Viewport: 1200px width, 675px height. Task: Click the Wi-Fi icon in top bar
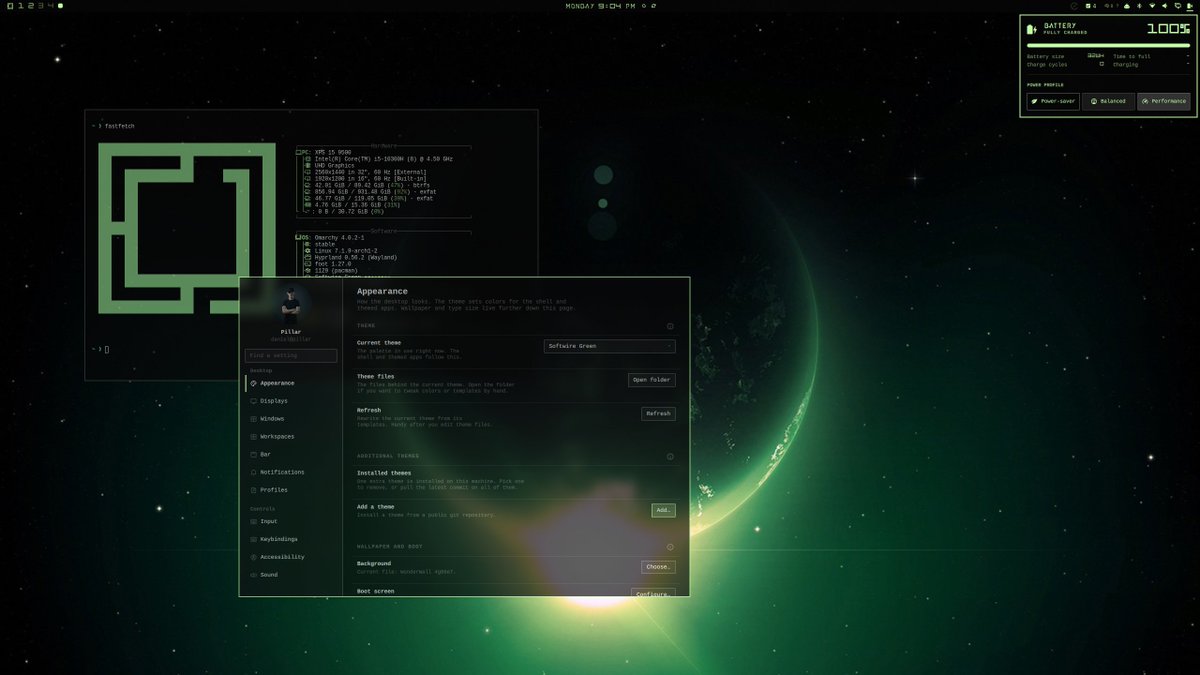pos(1152,6)
